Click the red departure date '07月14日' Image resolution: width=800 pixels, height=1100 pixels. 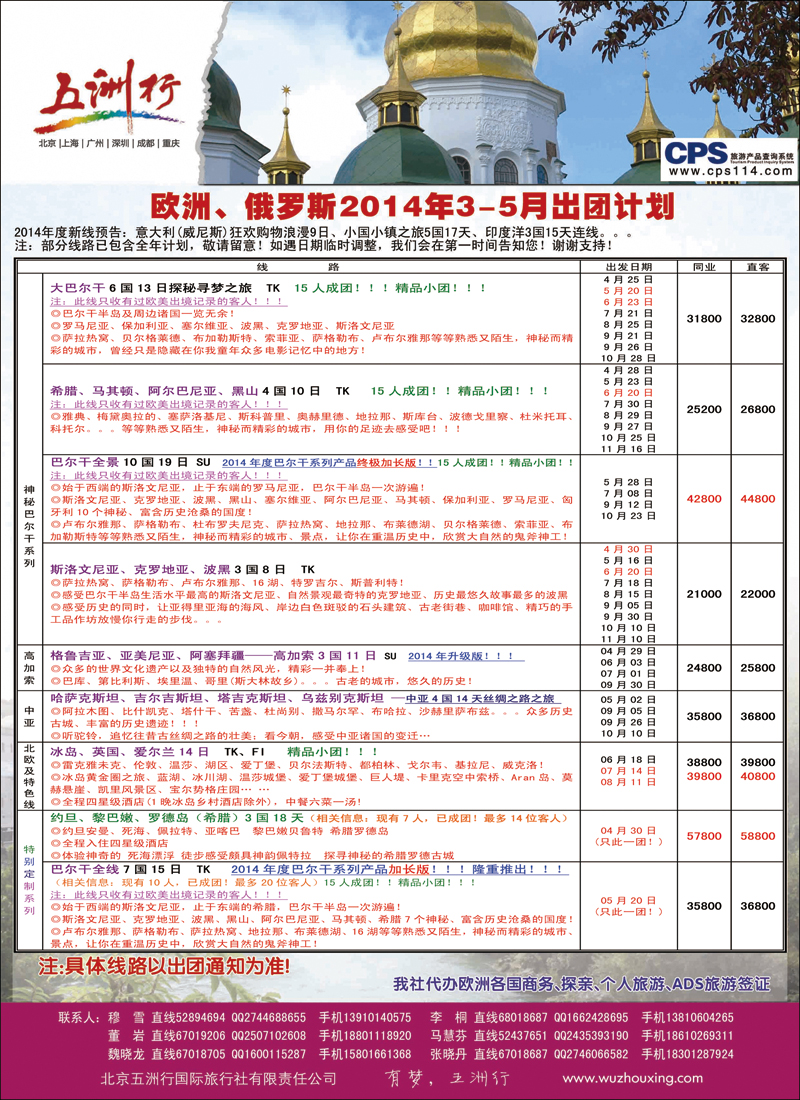(627, 771)
